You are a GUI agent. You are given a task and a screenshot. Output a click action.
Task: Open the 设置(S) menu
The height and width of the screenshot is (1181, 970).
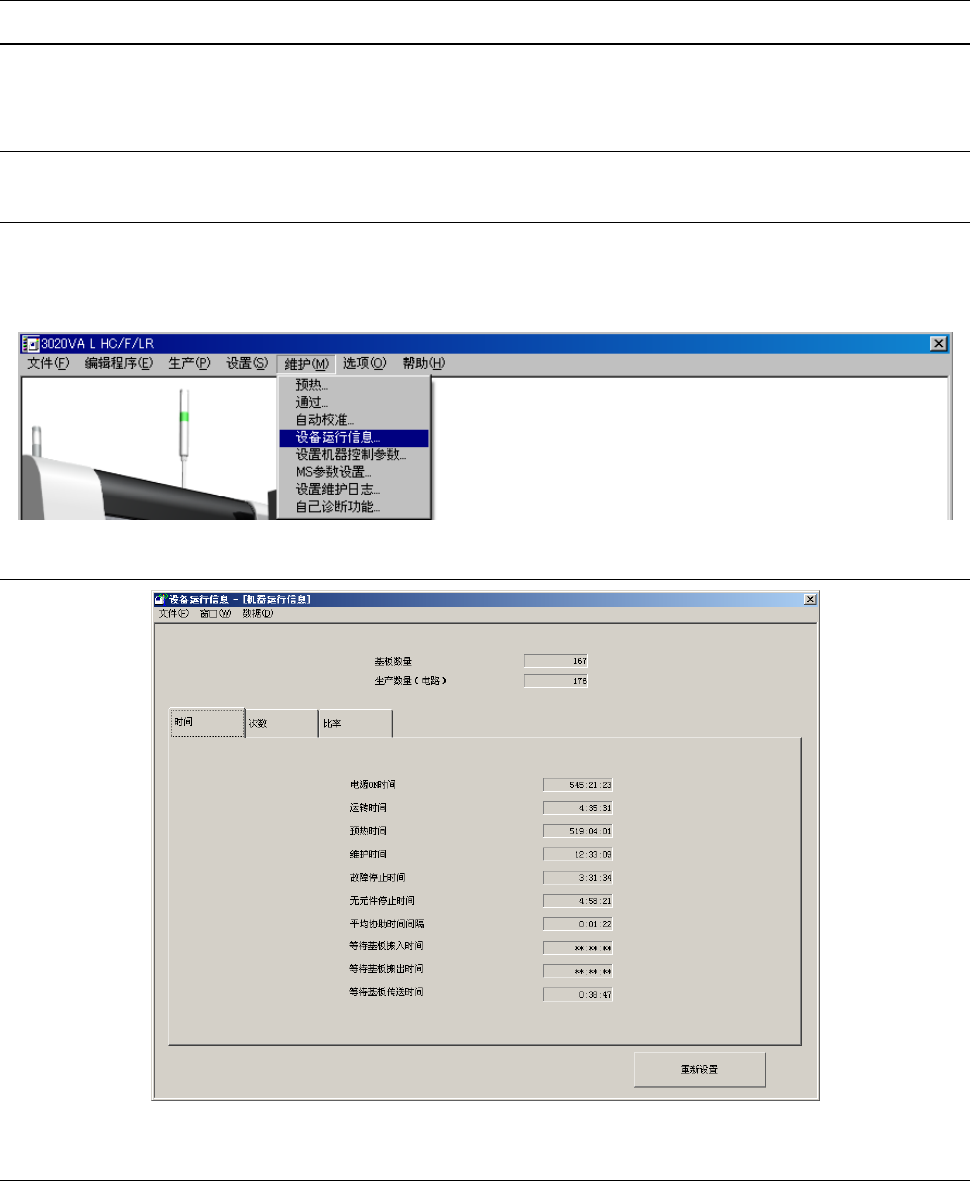coord(247,363)
